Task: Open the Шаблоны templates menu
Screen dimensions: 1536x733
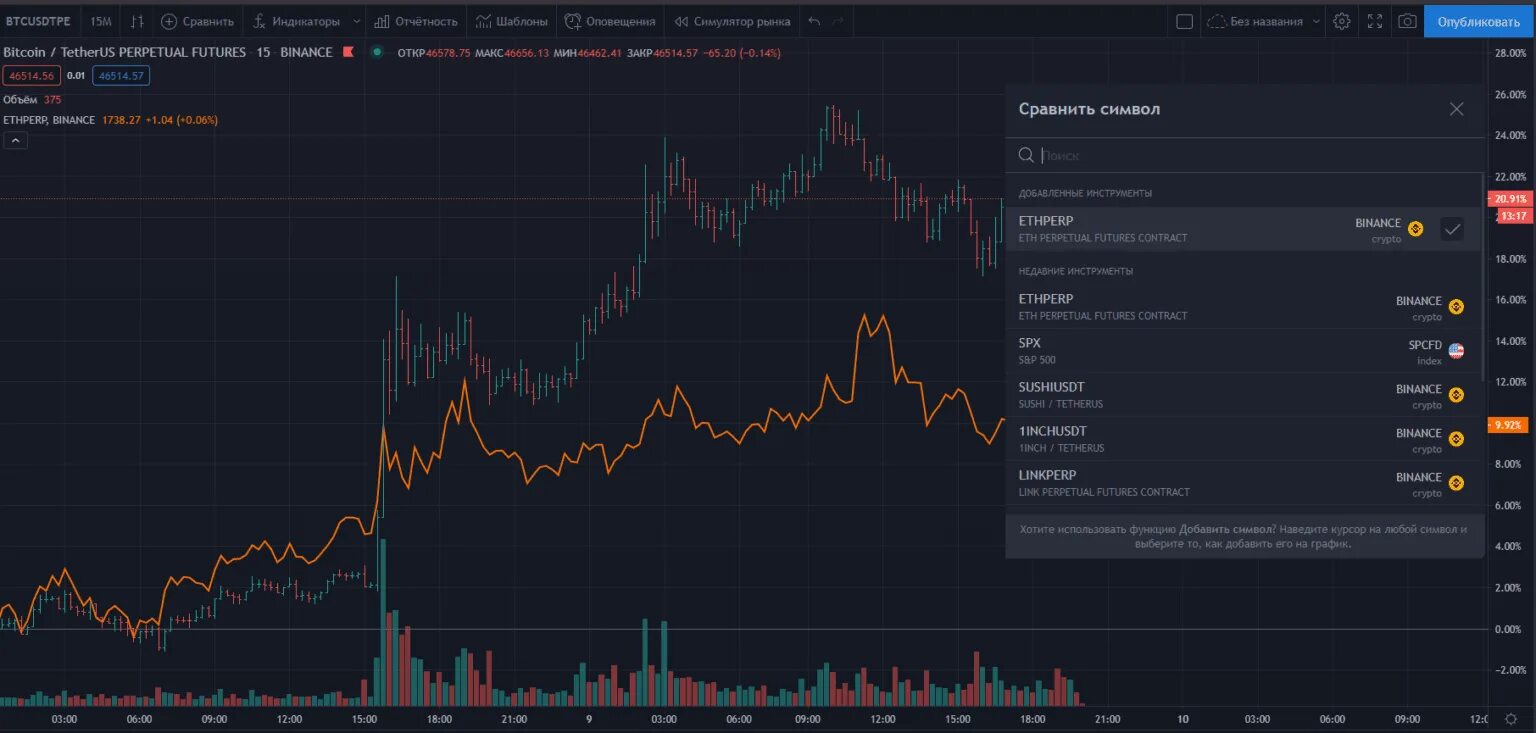Action: click(511, 21)
